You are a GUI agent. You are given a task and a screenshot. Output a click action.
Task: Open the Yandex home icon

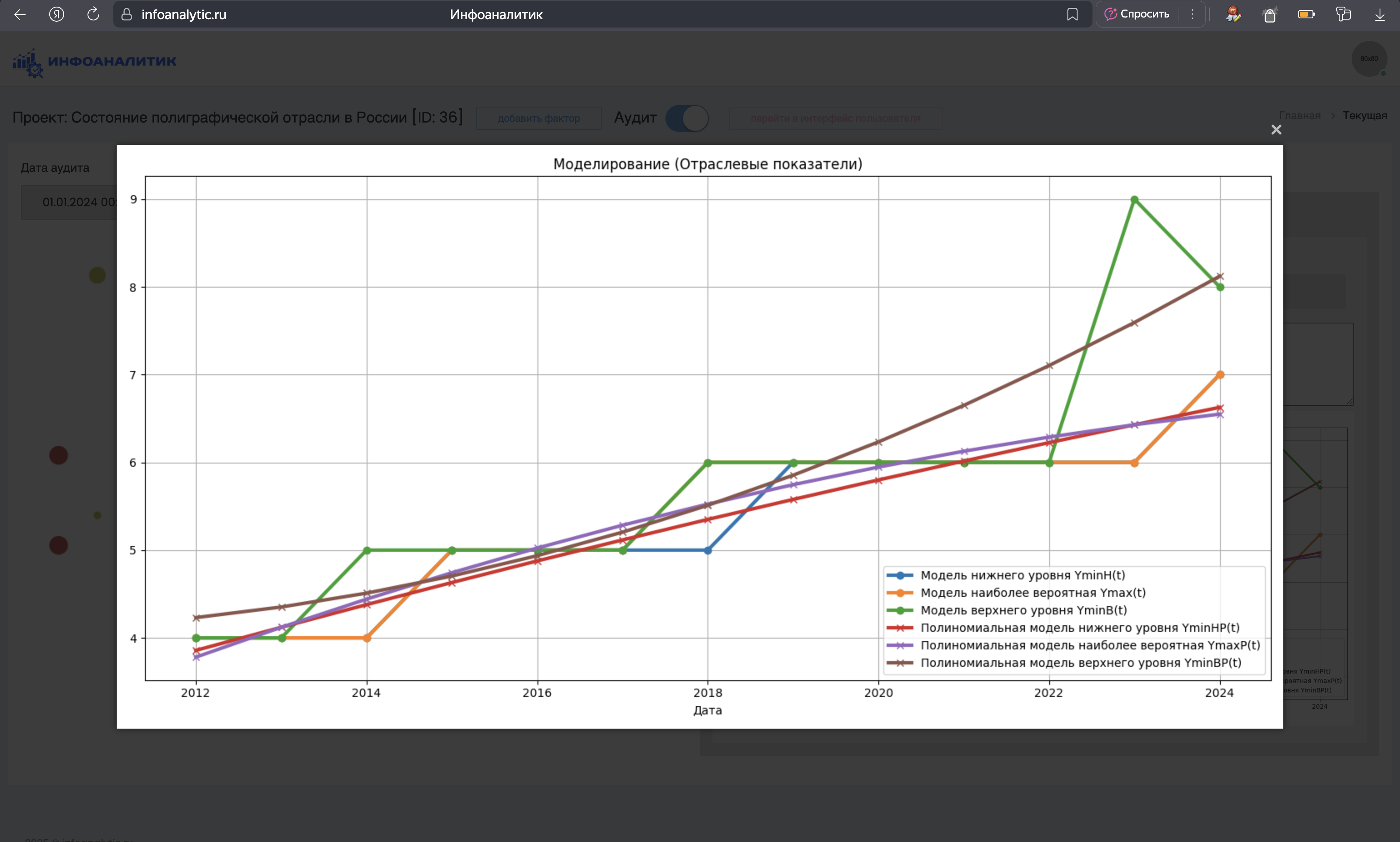tap(57, 14)
